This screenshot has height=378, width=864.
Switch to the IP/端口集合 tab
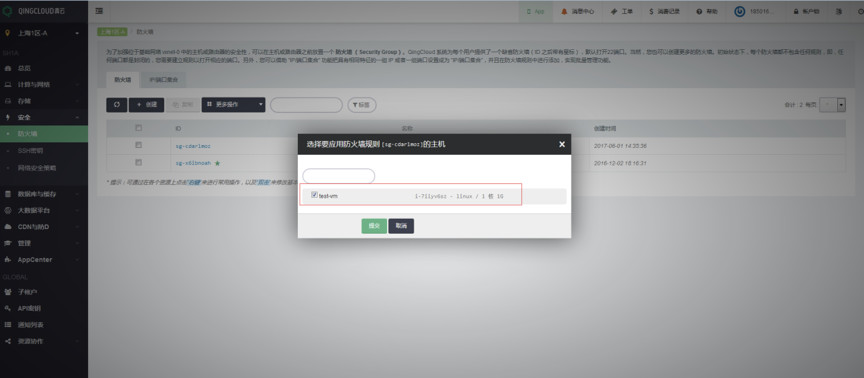[163, 80]
